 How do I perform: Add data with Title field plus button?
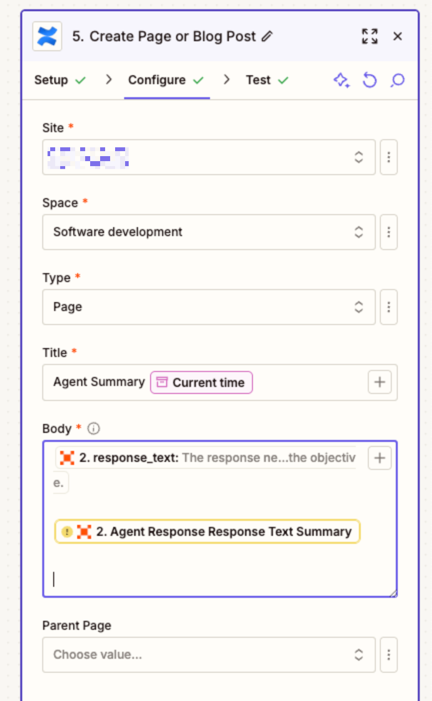tap(380, 382)
